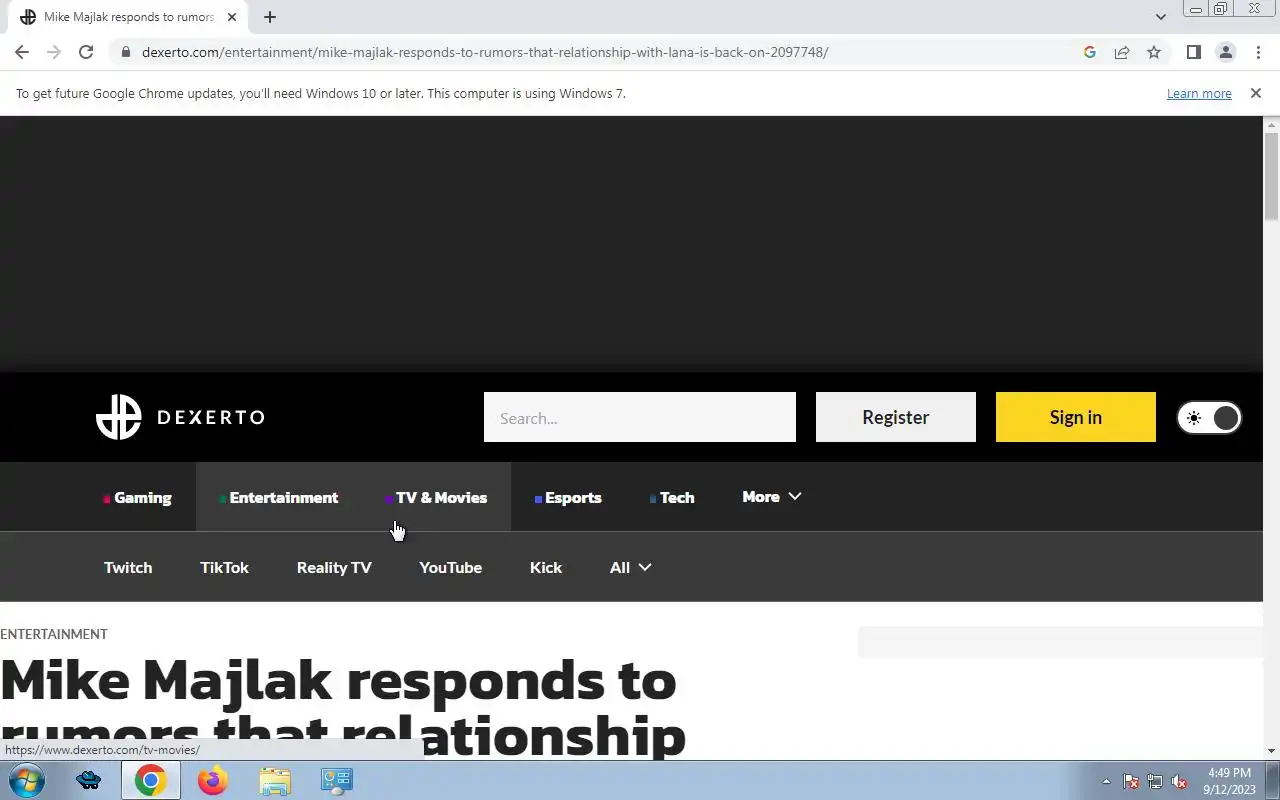Open the Esports section
1280x800 pixels.
(568, 497)
